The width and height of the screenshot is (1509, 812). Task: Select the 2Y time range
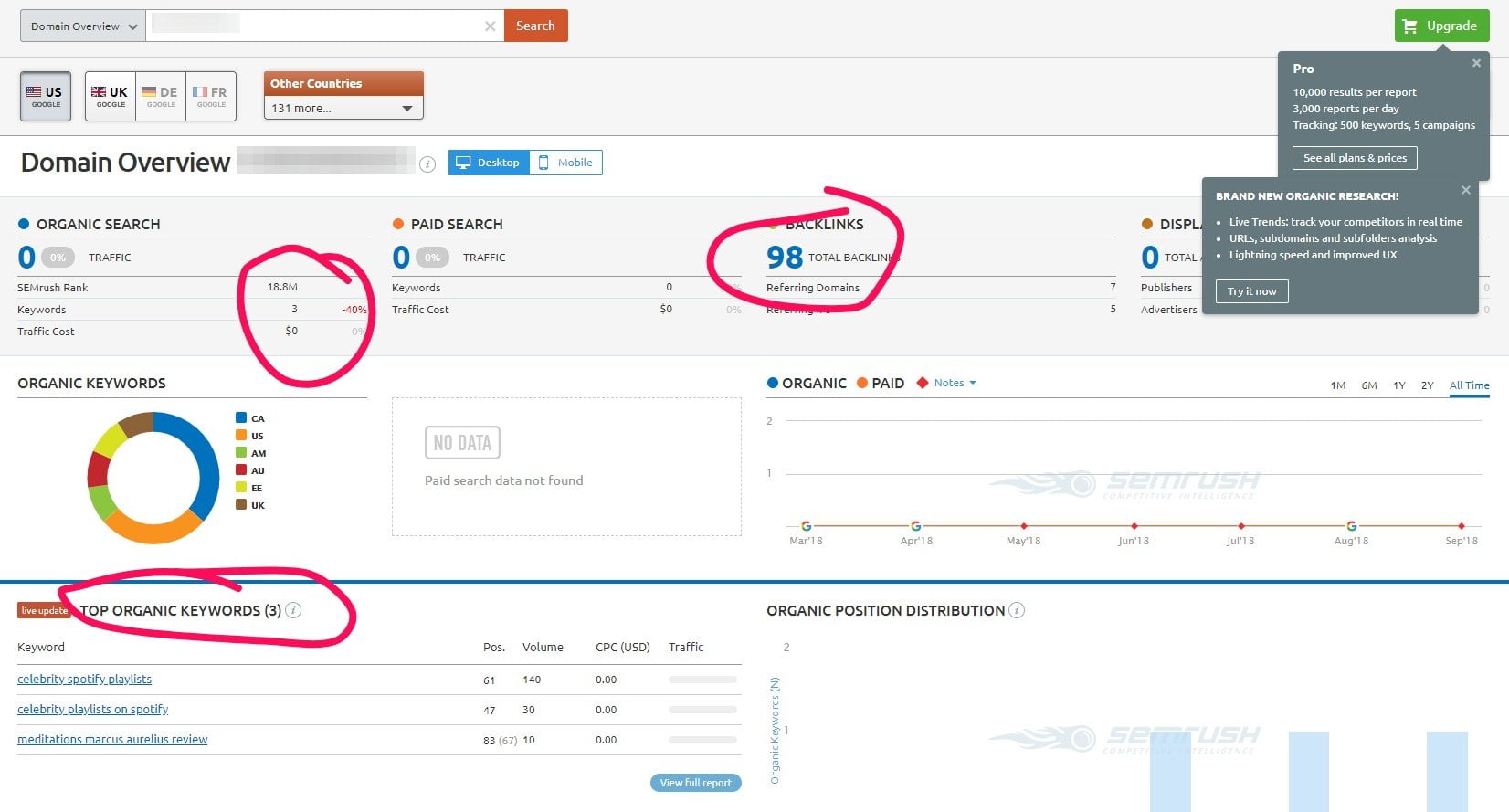(x=1428, y=385)
